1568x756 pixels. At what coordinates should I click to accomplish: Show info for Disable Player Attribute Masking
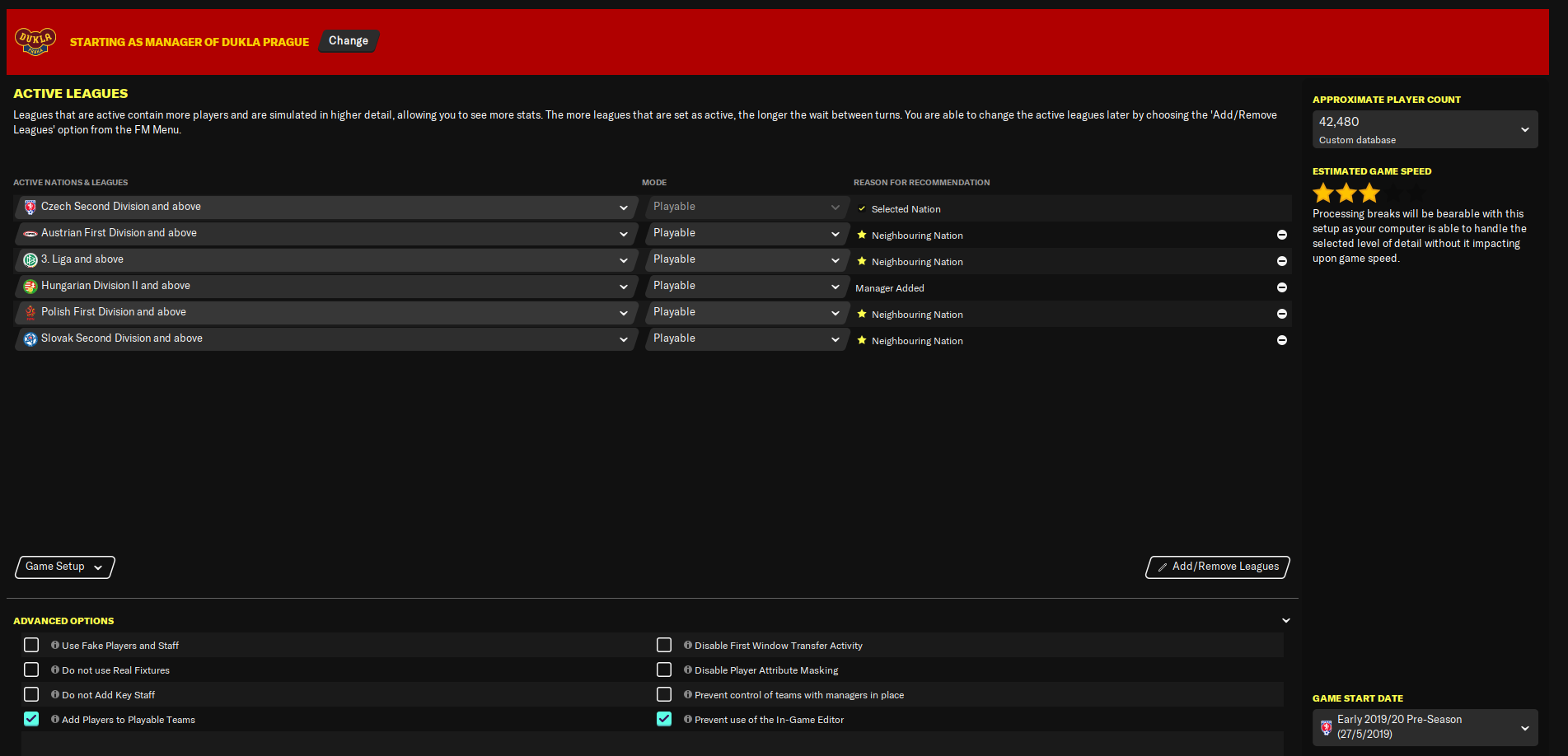(x=688, y=670)
